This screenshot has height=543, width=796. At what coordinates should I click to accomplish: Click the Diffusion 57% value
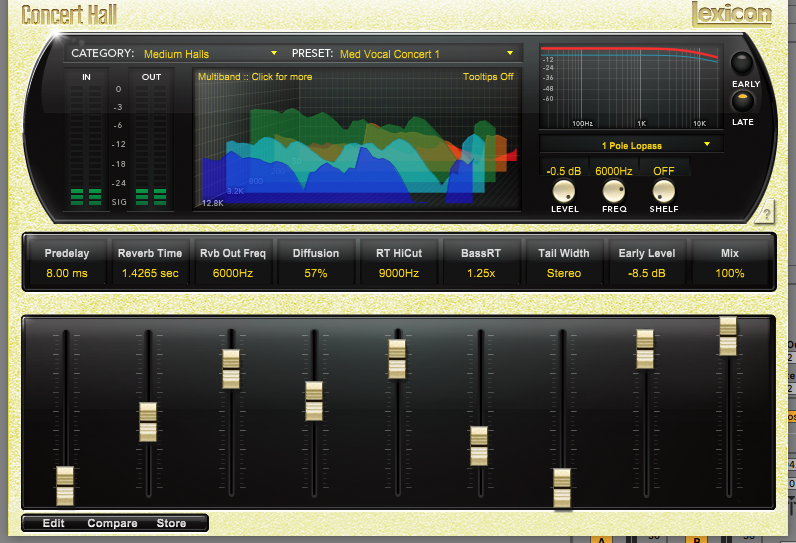pyautogui.click(x=315, y=273)
